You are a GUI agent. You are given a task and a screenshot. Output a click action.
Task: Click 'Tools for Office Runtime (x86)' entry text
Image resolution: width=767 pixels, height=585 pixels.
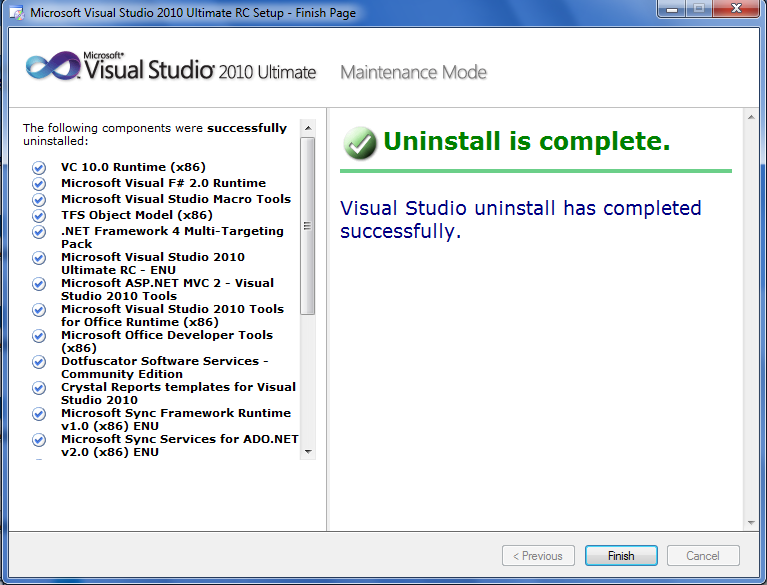[172, 315]
